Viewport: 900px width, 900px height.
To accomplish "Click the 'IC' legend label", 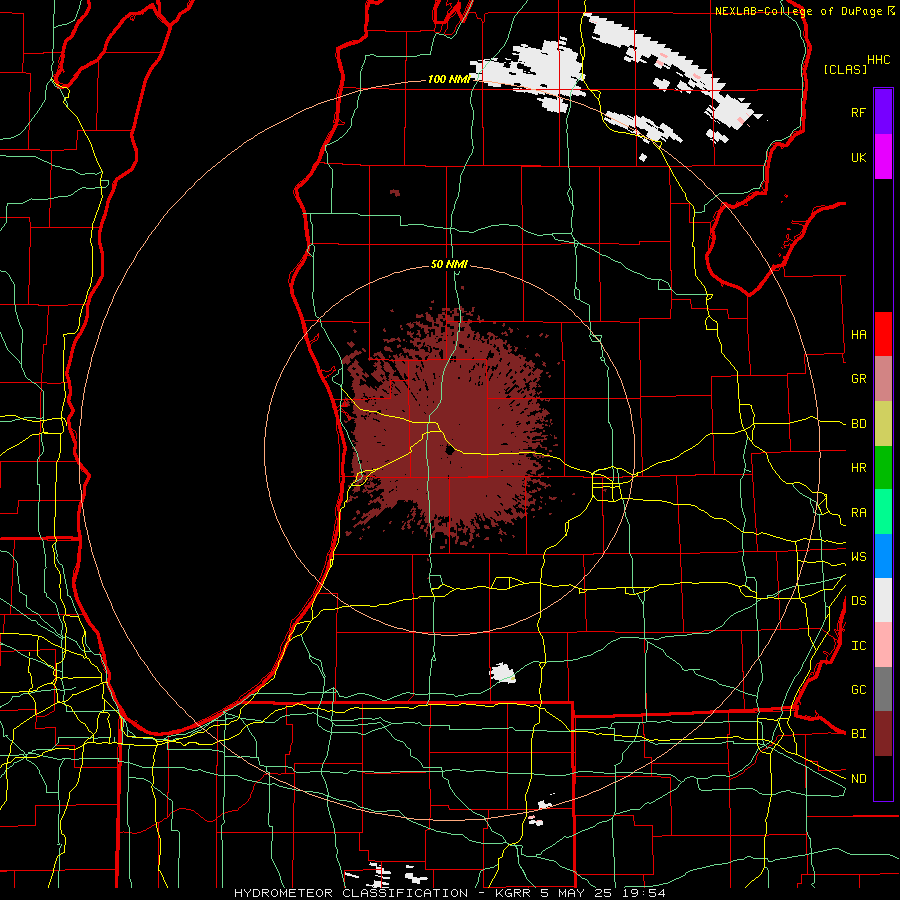I will 858,645.
